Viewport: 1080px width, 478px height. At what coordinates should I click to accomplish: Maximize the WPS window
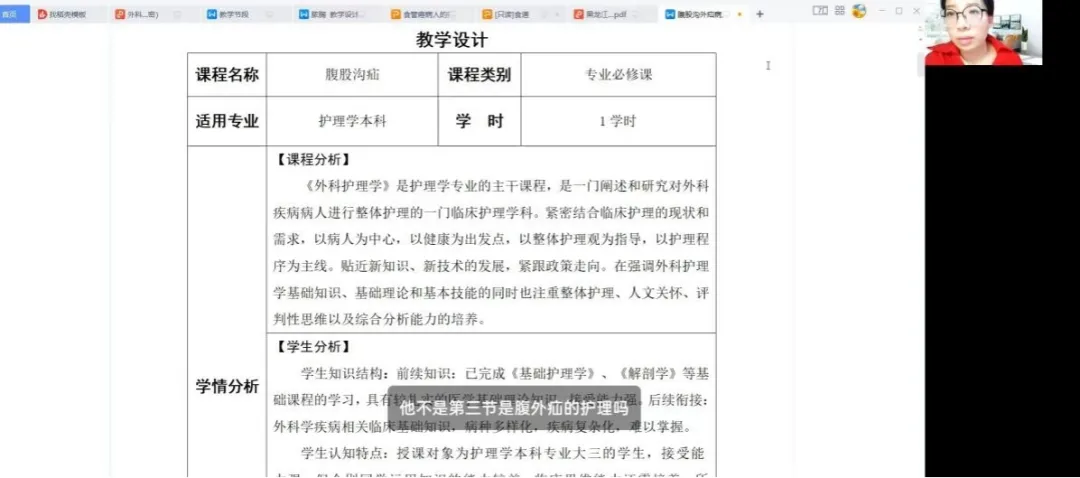coord(898,11)
